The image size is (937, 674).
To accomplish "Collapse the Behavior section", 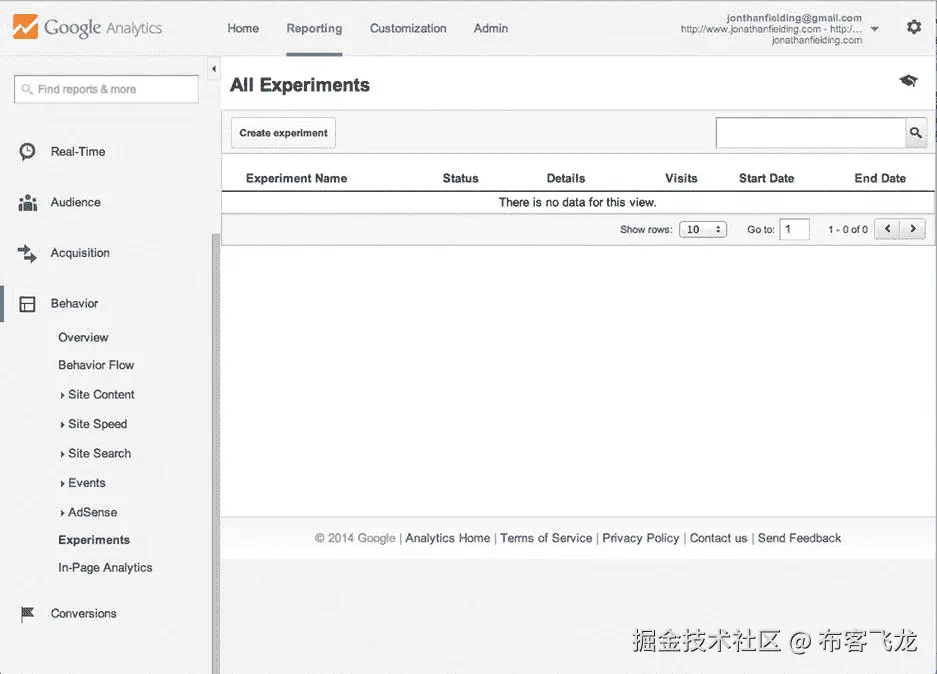I will [x=74, y=304].
